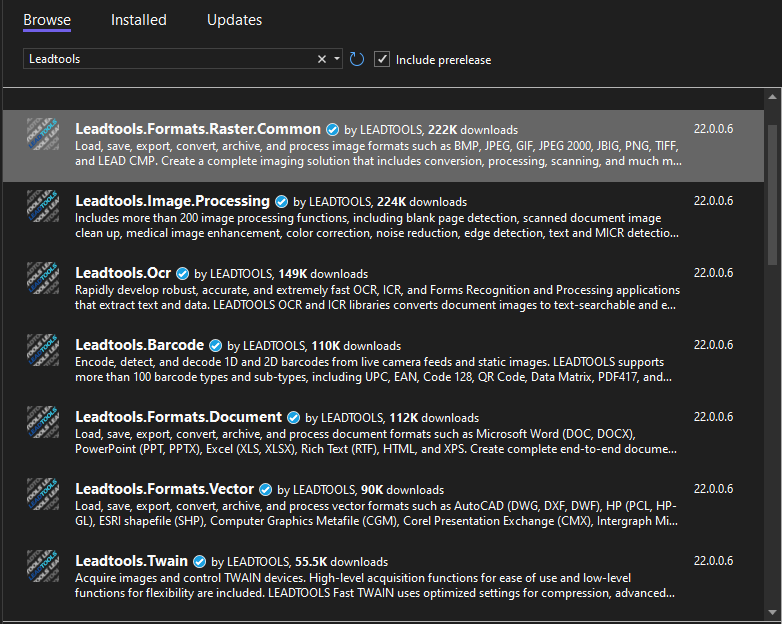Click version 22.0.0.6 of Leadtools.Image.Processing
The image size is (782, 624).
[713, 201]
